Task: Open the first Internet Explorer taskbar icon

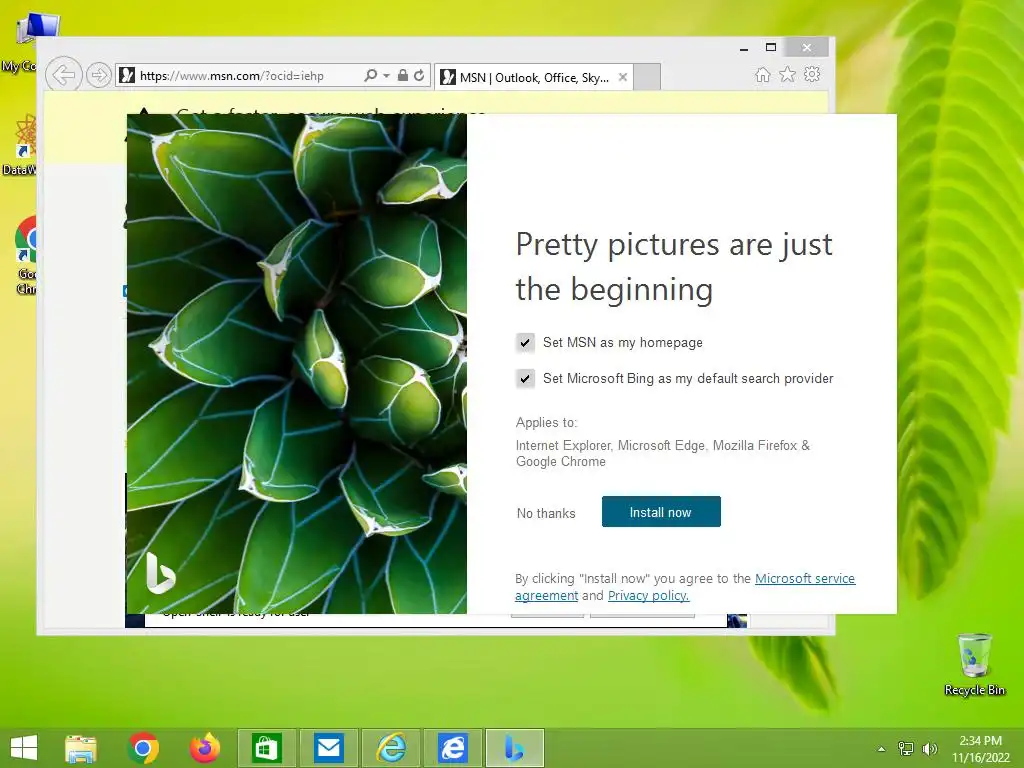Action: (391, 748)
